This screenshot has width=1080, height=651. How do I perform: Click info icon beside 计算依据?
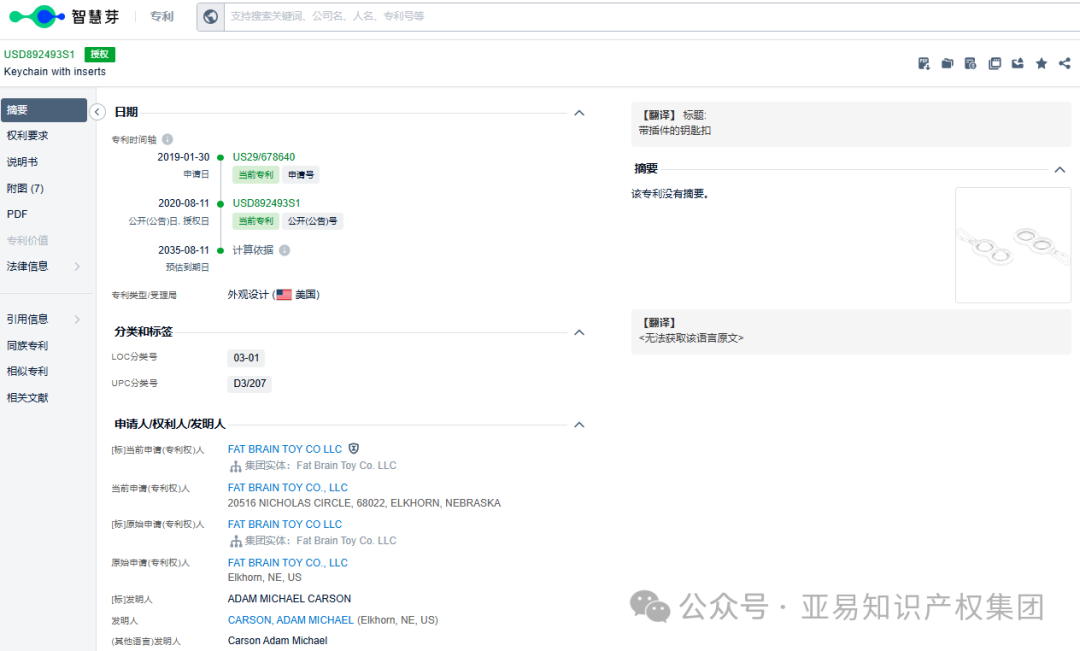pos(284,250)
